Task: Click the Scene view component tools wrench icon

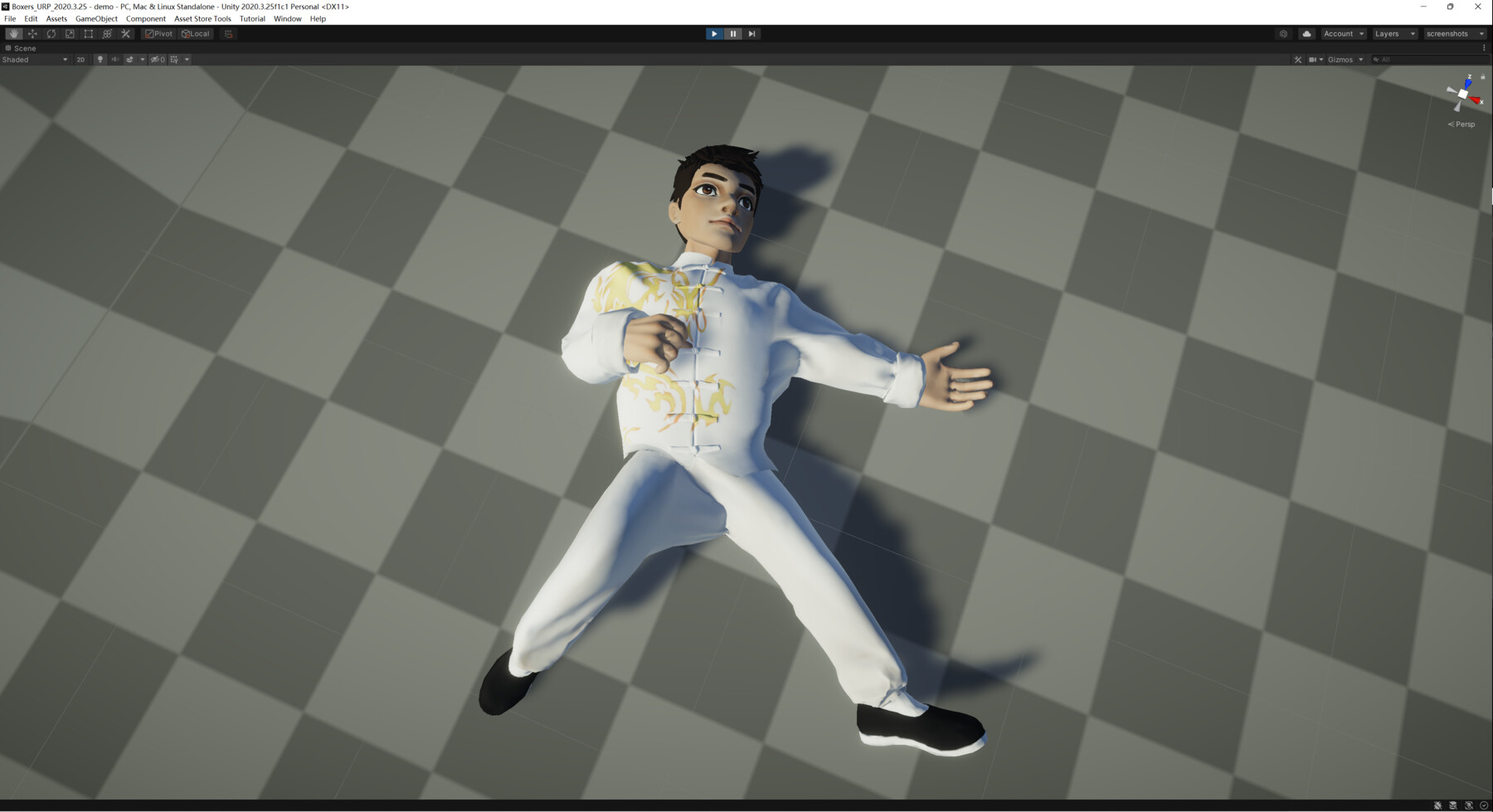Action: click(1298, 60)
